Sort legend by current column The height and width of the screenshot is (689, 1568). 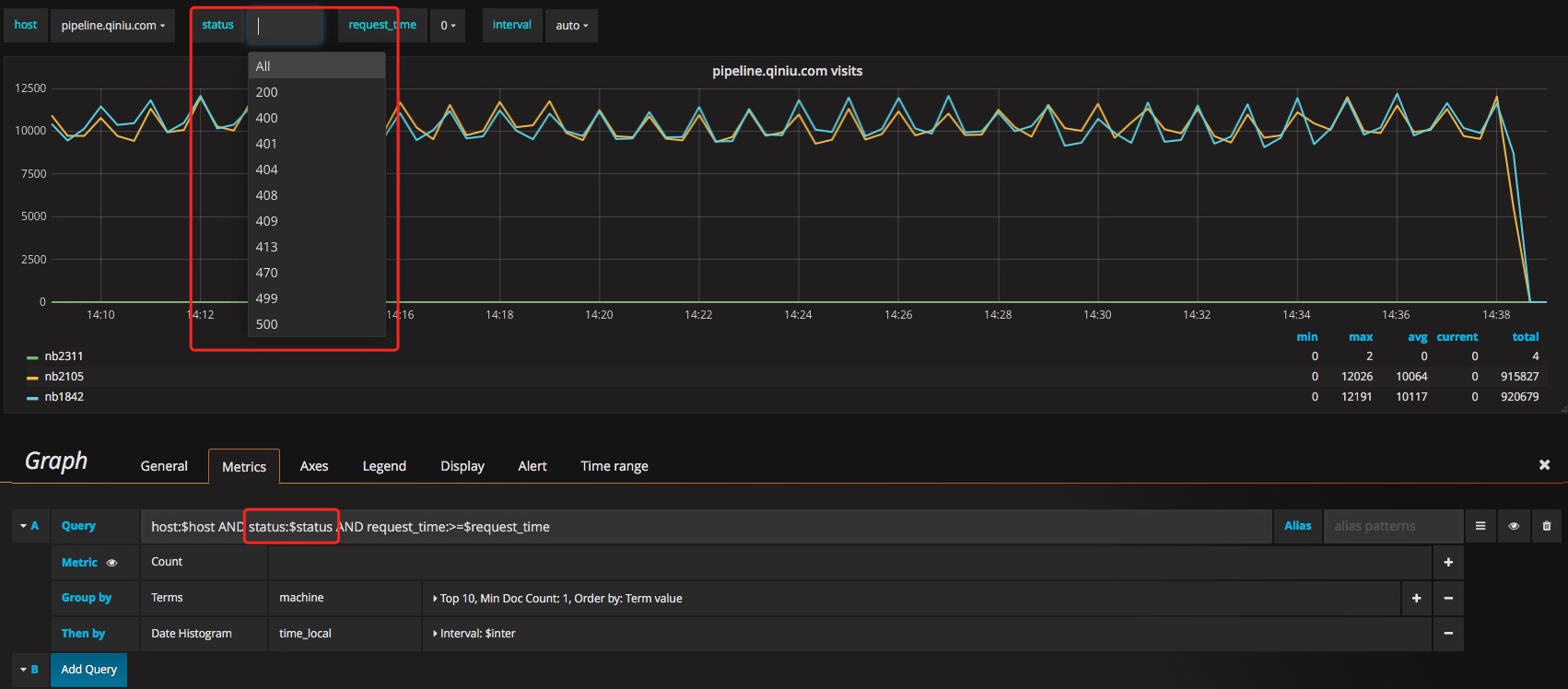point(1457,337)
